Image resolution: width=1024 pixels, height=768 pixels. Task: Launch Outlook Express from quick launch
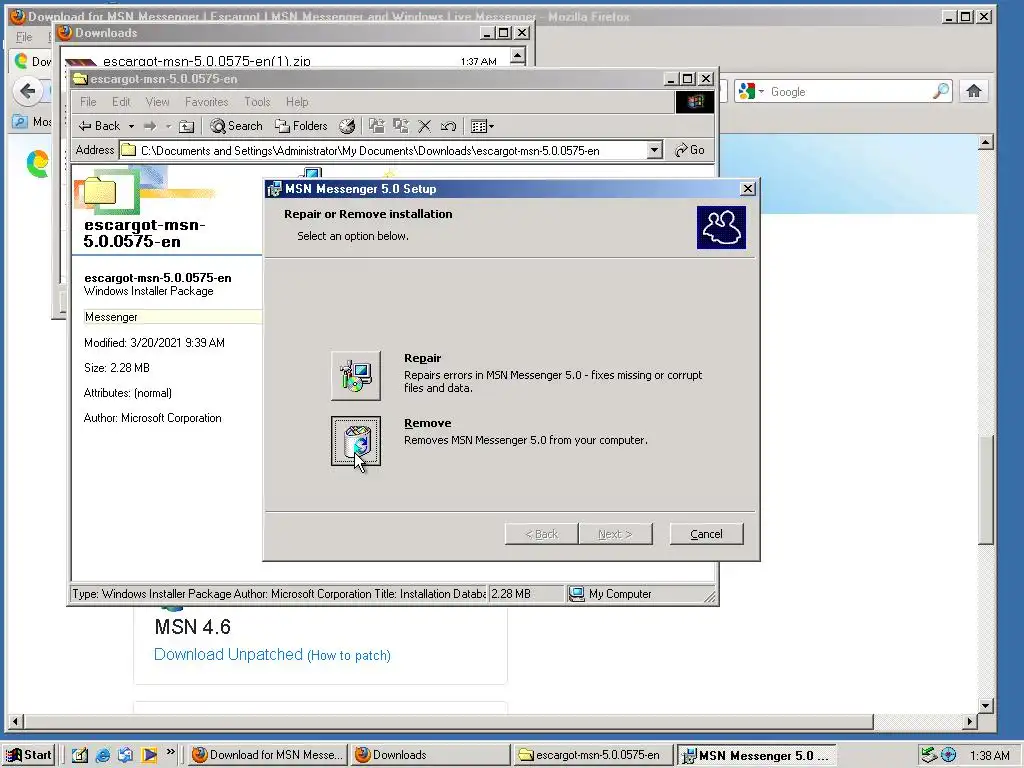point(125,755)
